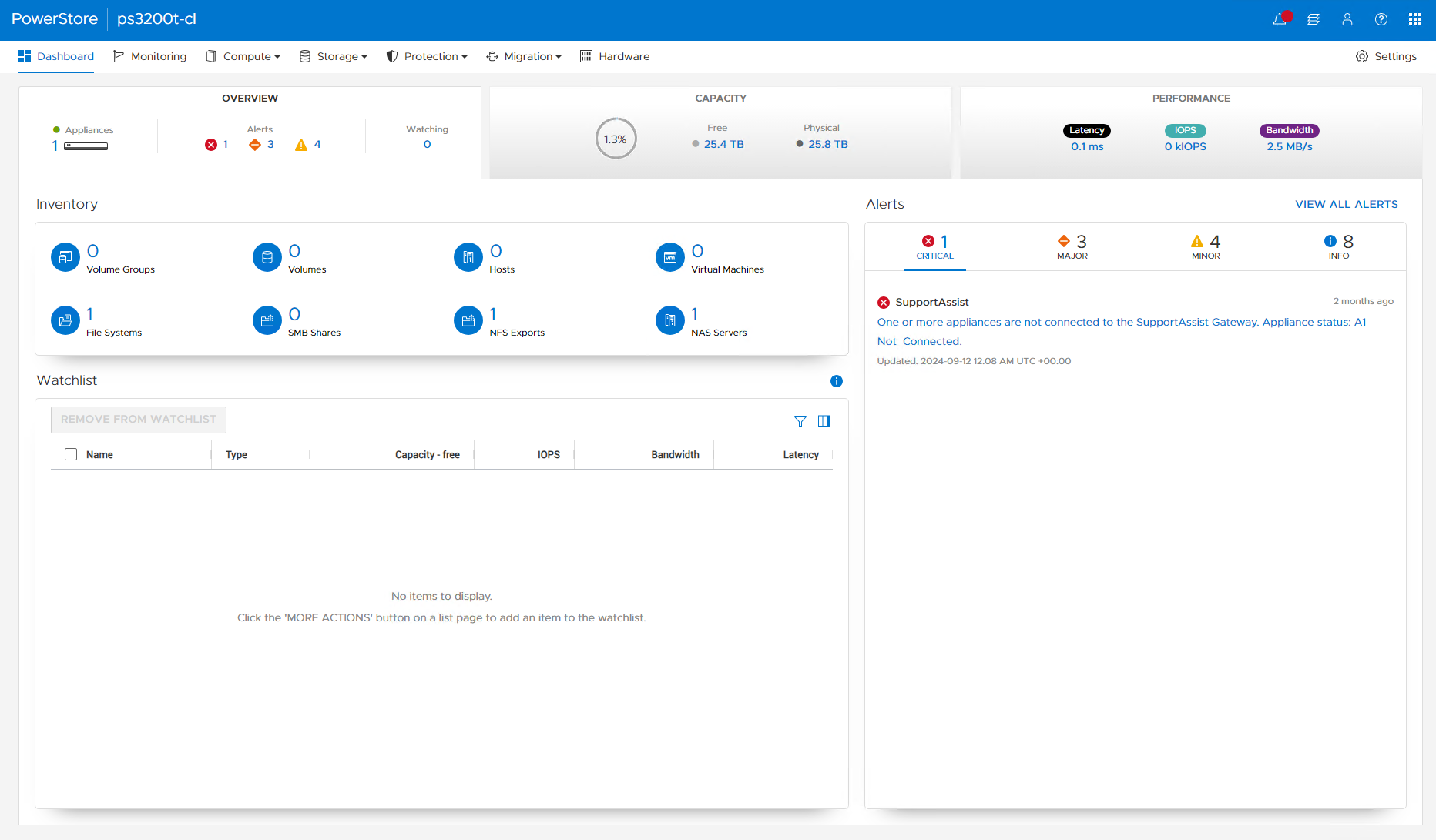
Task: Click the Watchlist info icon
Action: click(837, 381)
